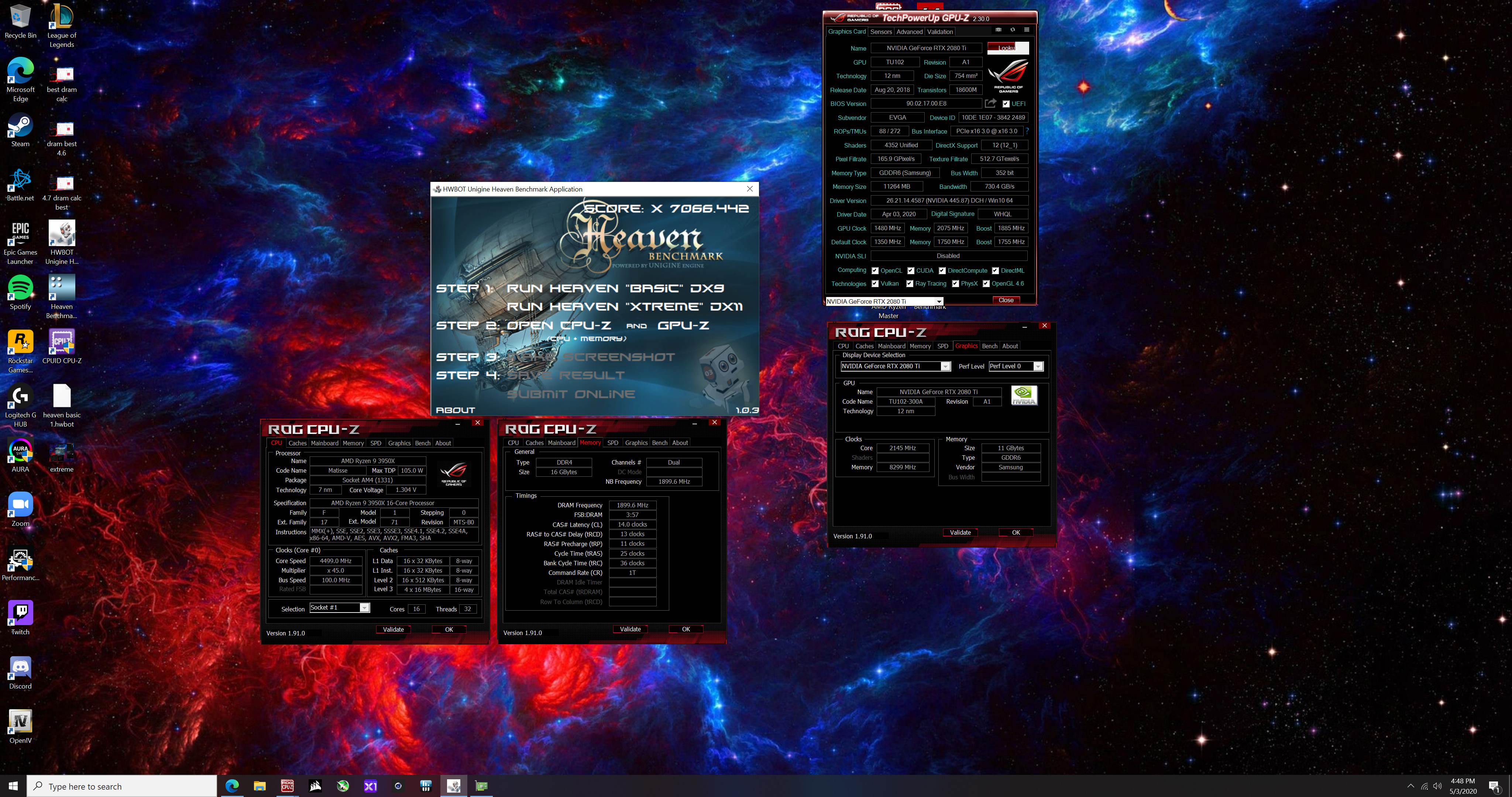Click Validate in the CPU-Z Graphics window
The image size is (1512, 797).
click(960, 532)
